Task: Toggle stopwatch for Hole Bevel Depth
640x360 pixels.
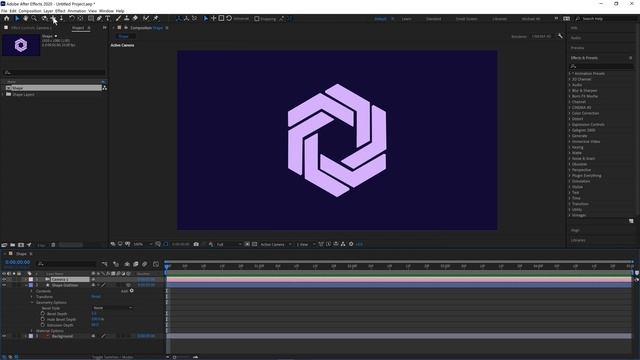Action: [x=42, y=319]
